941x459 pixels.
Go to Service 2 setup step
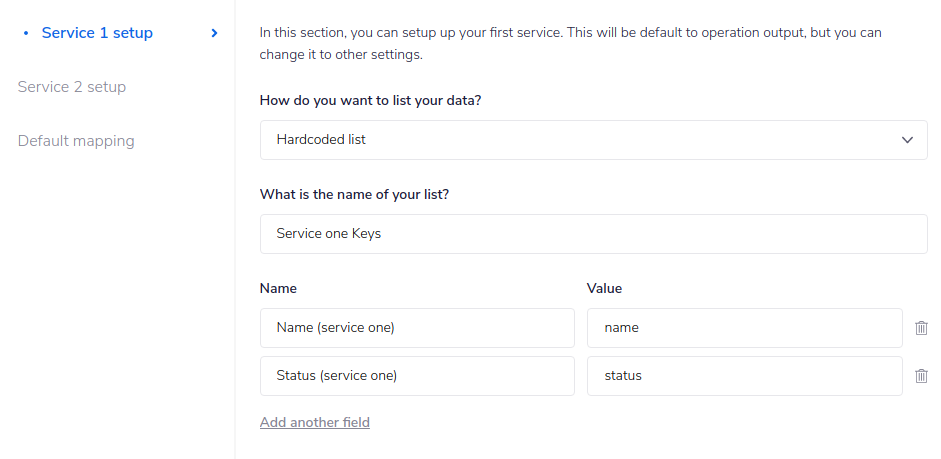point(72,87)
